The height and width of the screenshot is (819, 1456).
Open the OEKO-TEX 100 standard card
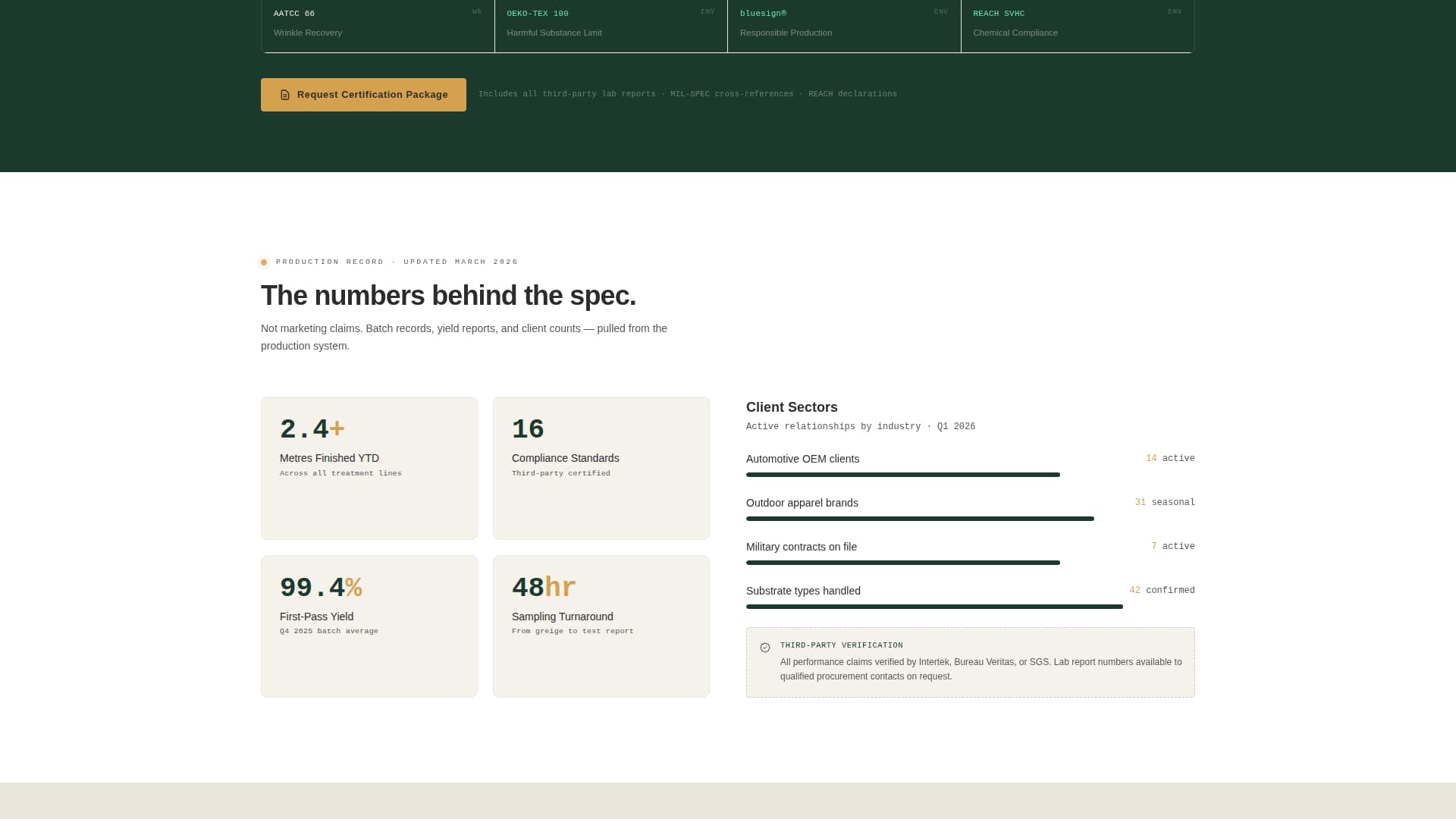point(610,24)
